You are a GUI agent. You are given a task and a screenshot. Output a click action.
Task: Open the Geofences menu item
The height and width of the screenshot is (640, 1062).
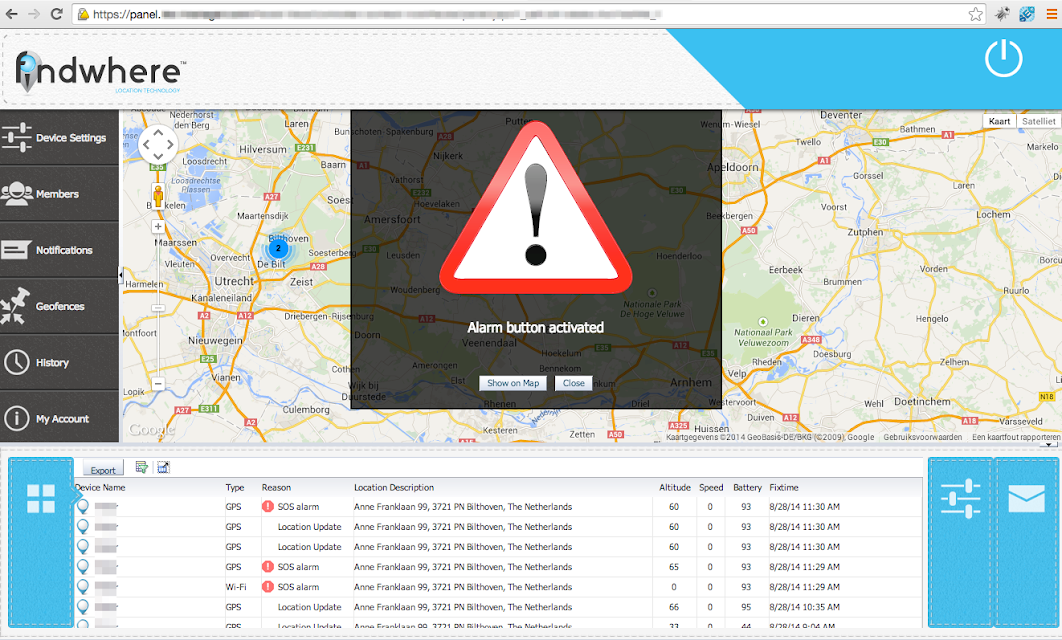click(60, 306)
